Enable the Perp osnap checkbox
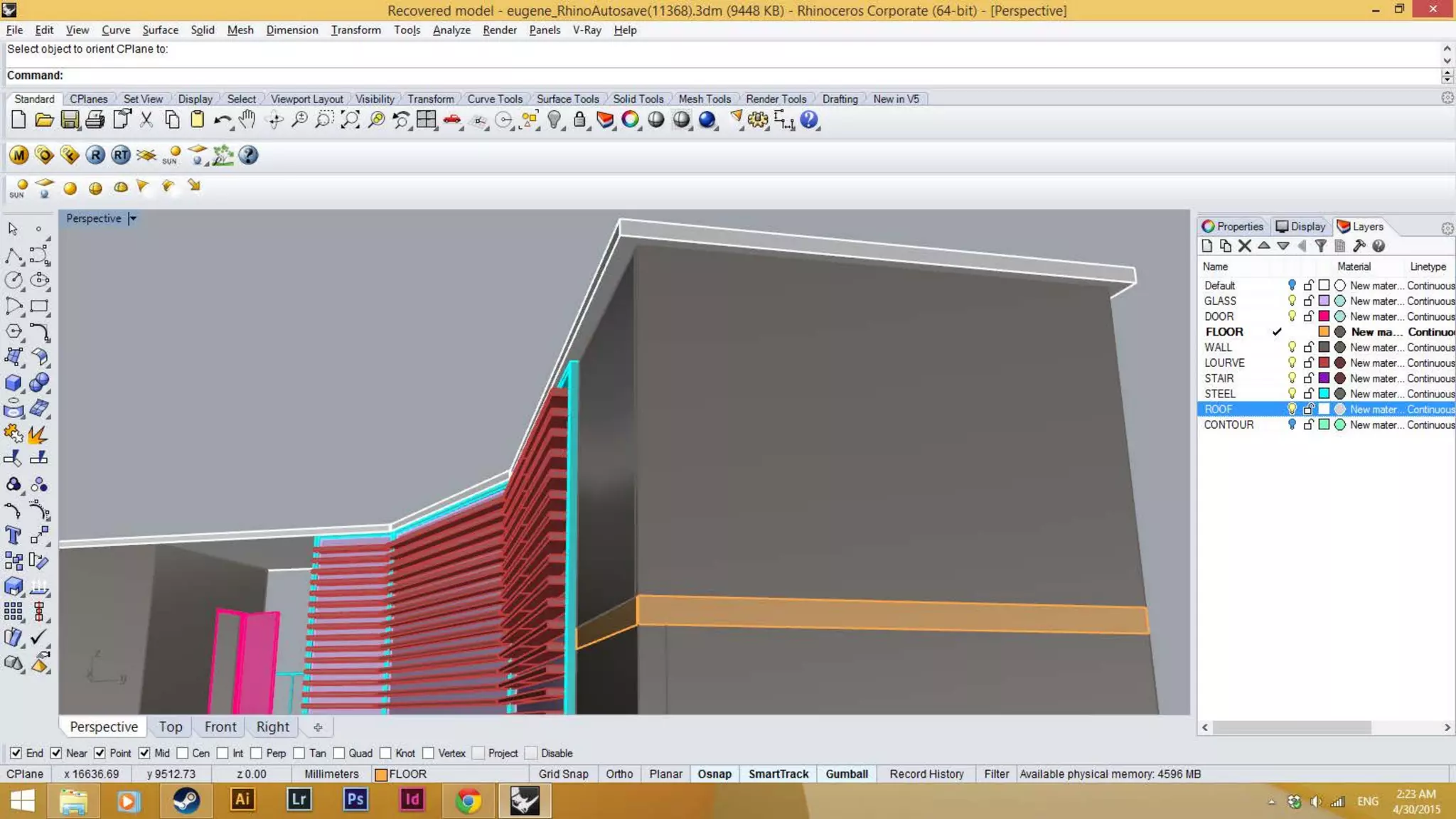1456x819 pixels. pos(257,753)
